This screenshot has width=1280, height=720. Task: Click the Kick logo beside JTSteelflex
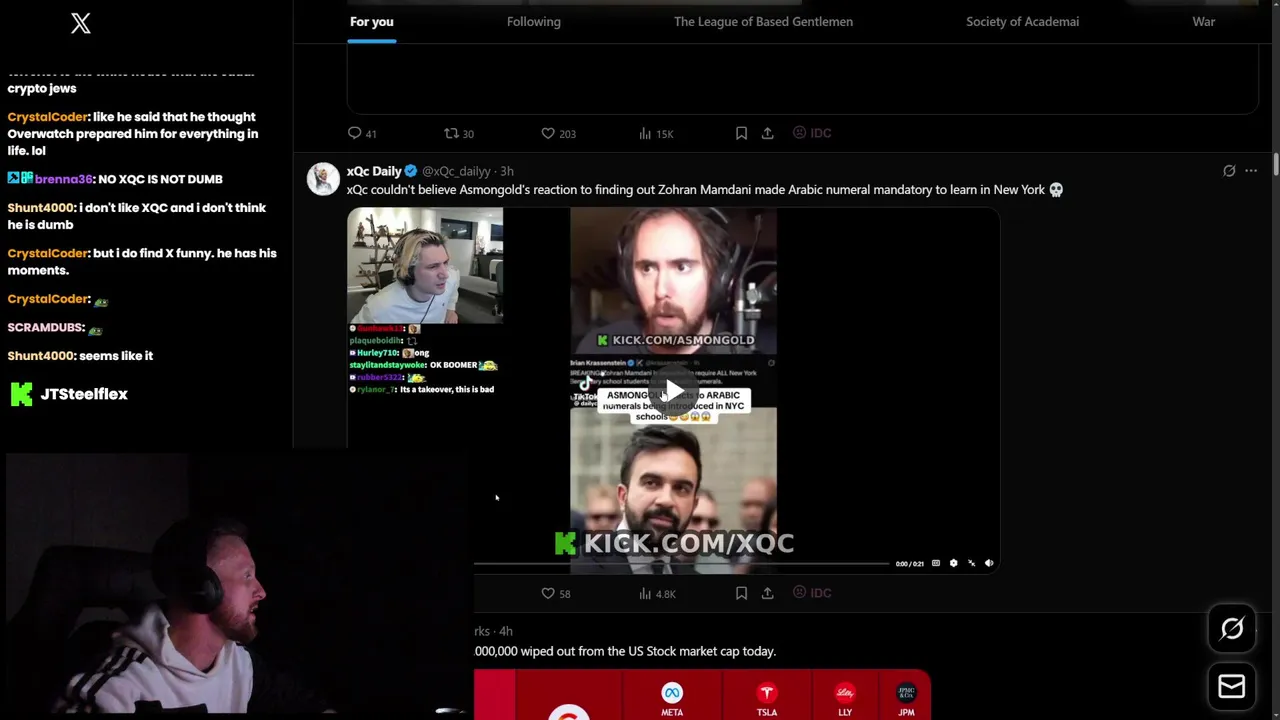(21, 394)
